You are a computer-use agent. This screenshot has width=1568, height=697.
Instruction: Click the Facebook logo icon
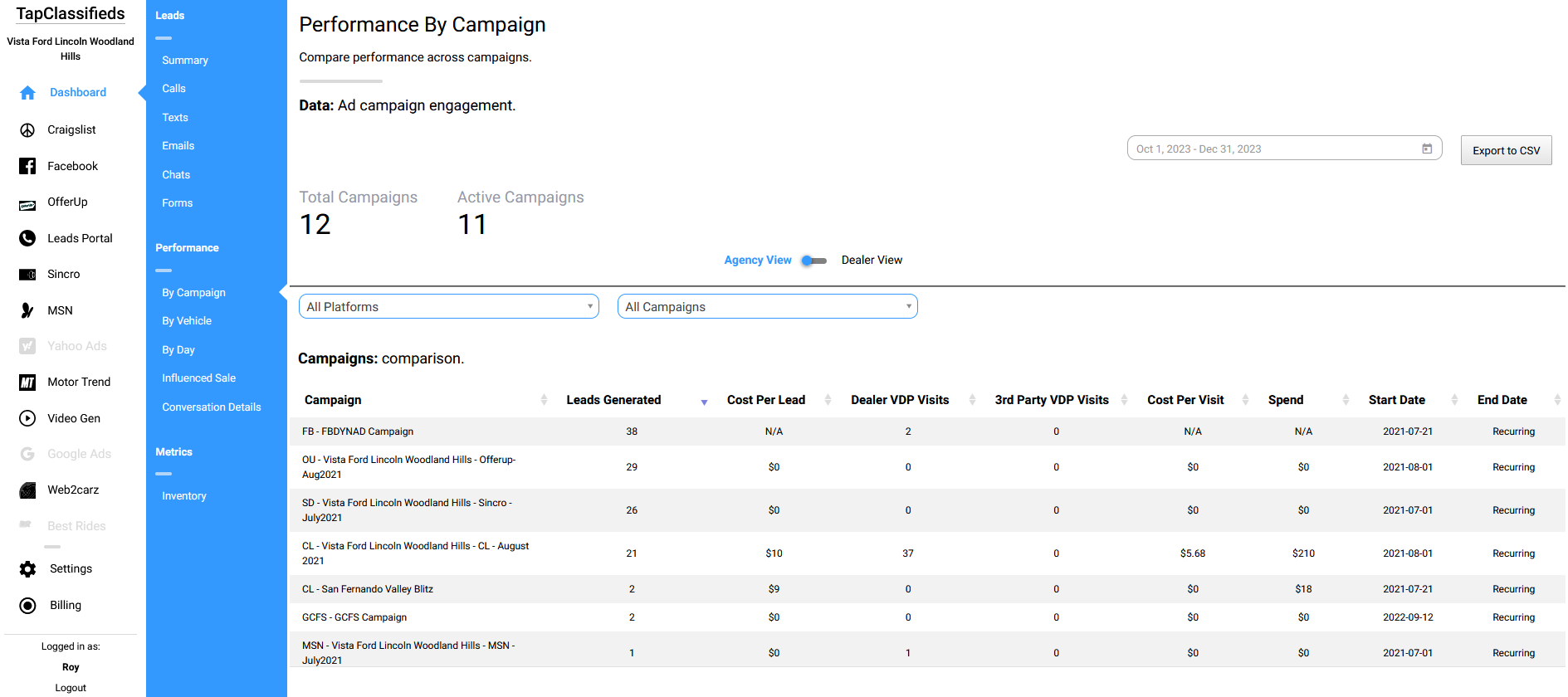(27, 166)
